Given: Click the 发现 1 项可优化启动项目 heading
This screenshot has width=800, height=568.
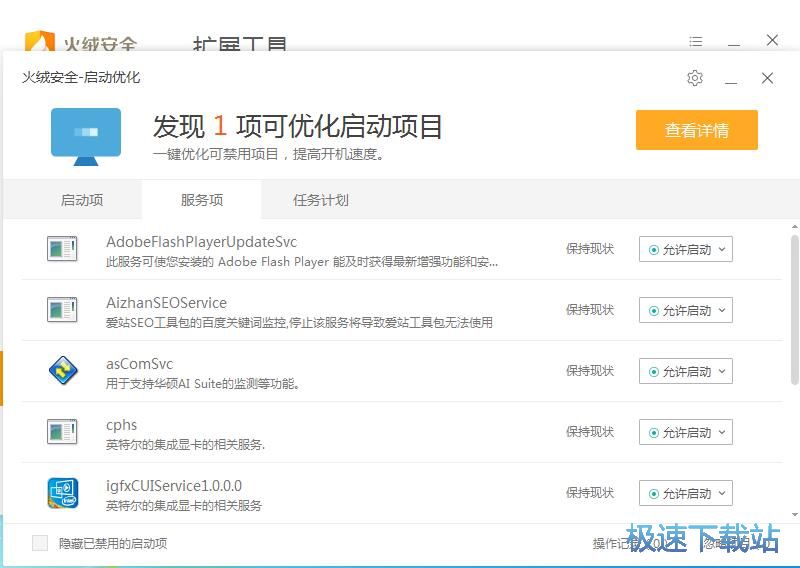Looking at the screenshot, I should pos(297,126).
